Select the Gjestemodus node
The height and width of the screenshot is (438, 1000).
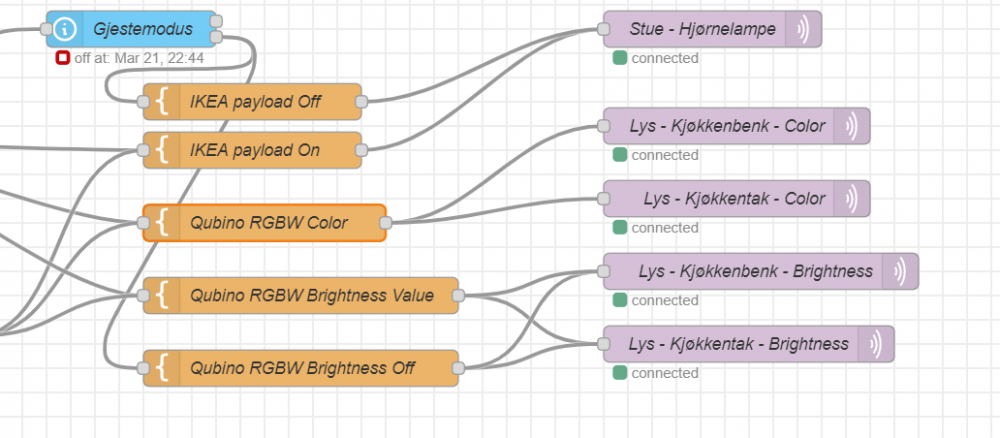143,29
